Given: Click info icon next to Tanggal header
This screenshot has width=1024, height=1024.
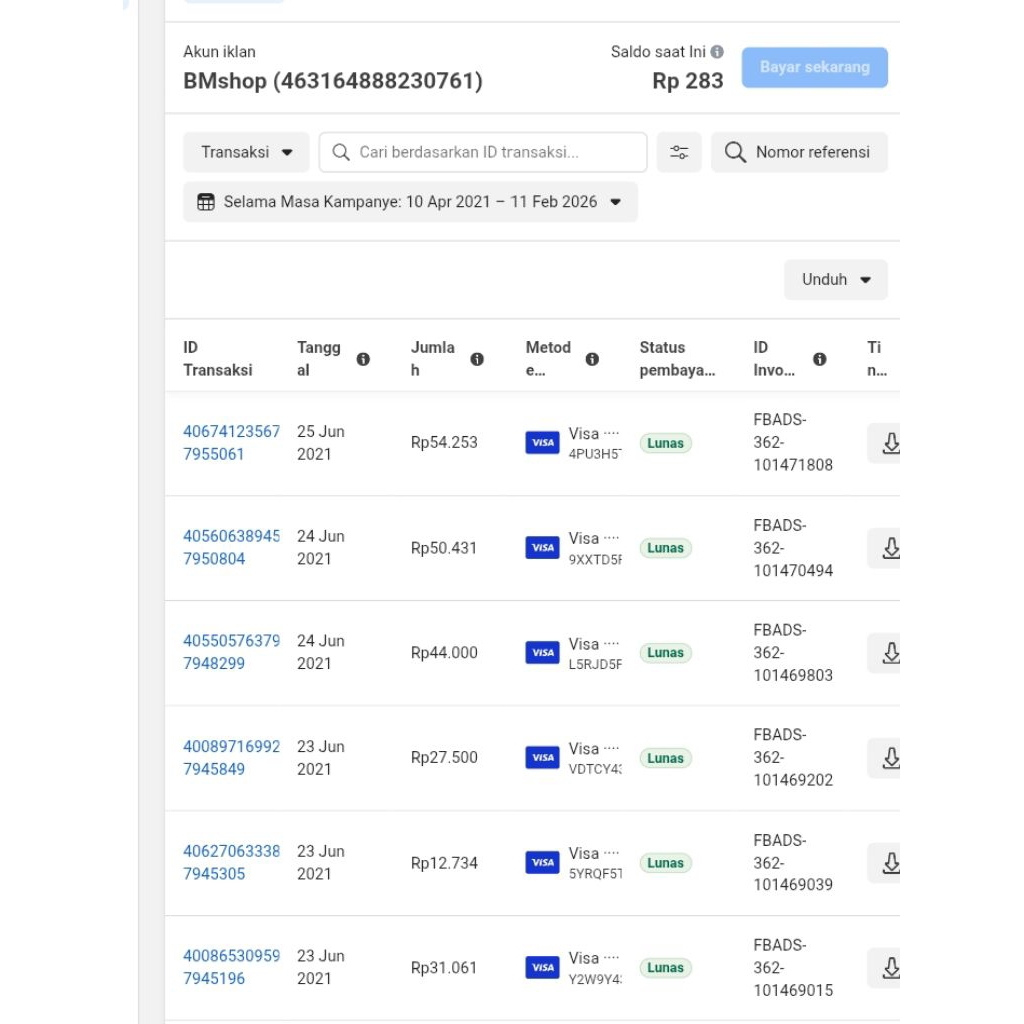Looking at the screenshot, I should point(363,359).
